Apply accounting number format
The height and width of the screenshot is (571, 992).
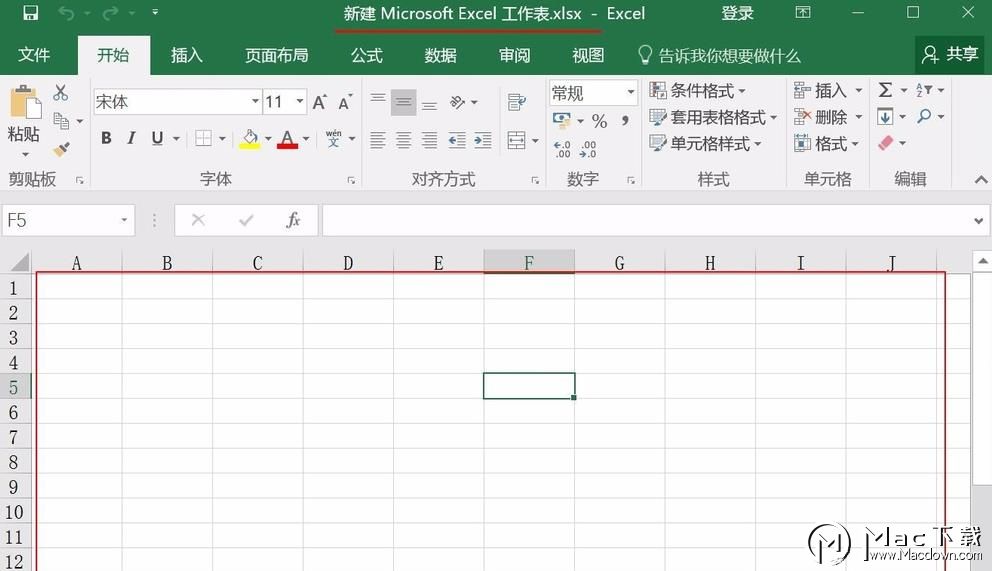[x=562, y=119]
